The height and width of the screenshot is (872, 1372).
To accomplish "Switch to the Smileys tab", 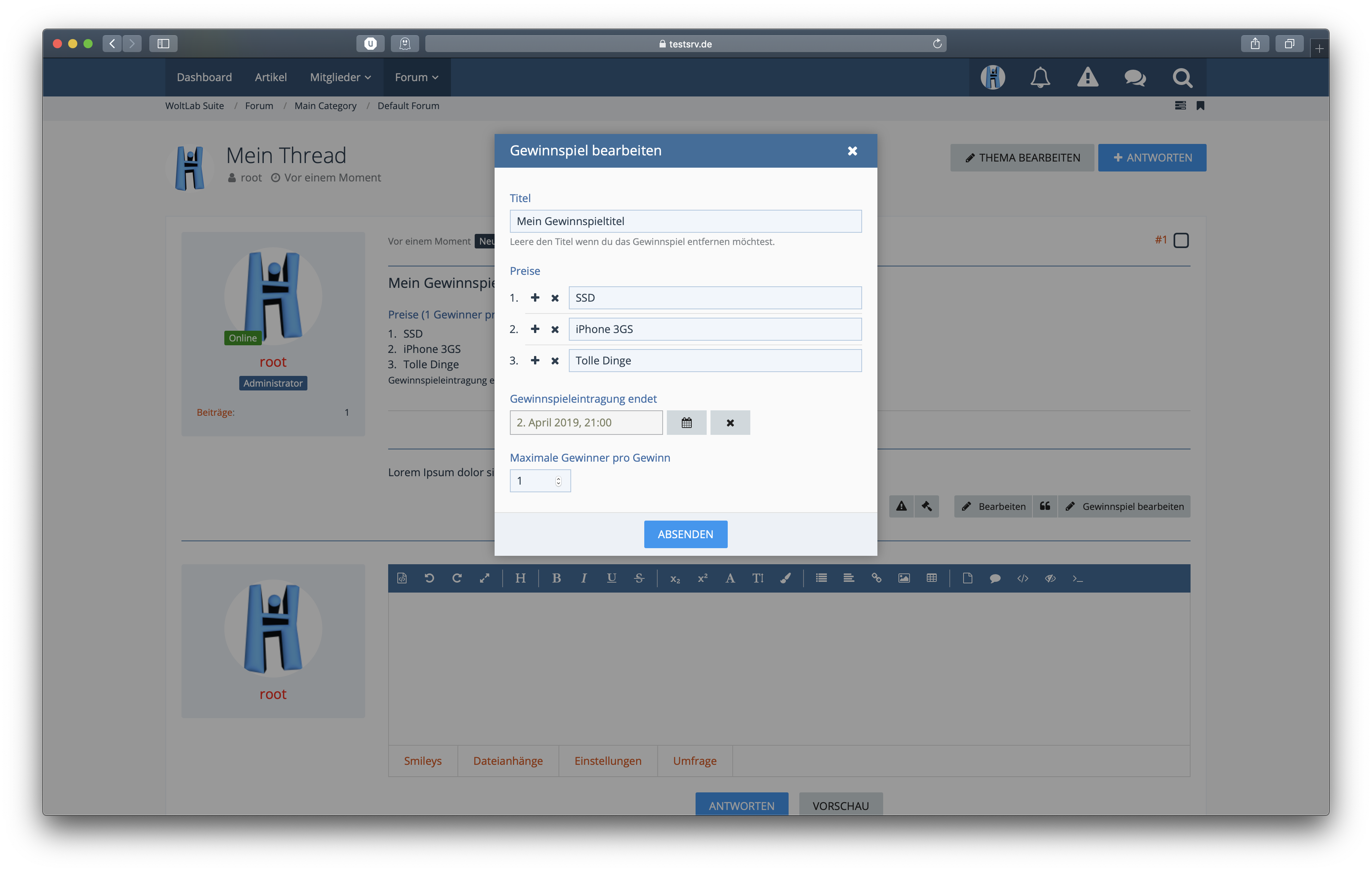I will 422,761.
